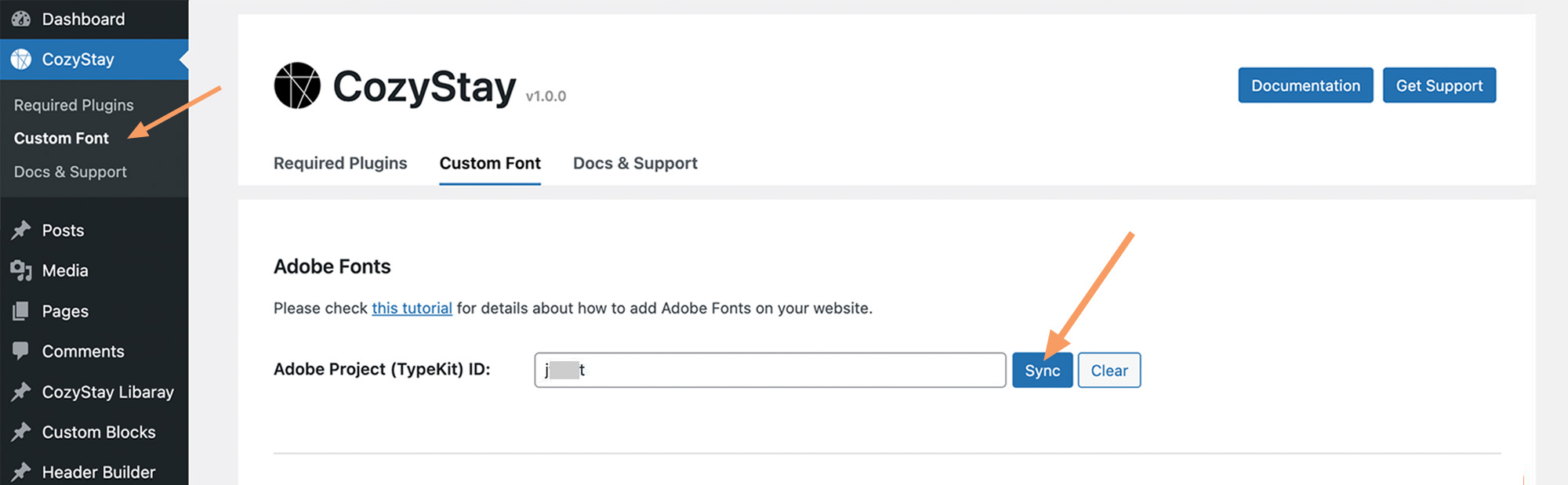Switch to Custom Font tab
Viewport: 1568px width, 485px height.
[x=490, y=163]
